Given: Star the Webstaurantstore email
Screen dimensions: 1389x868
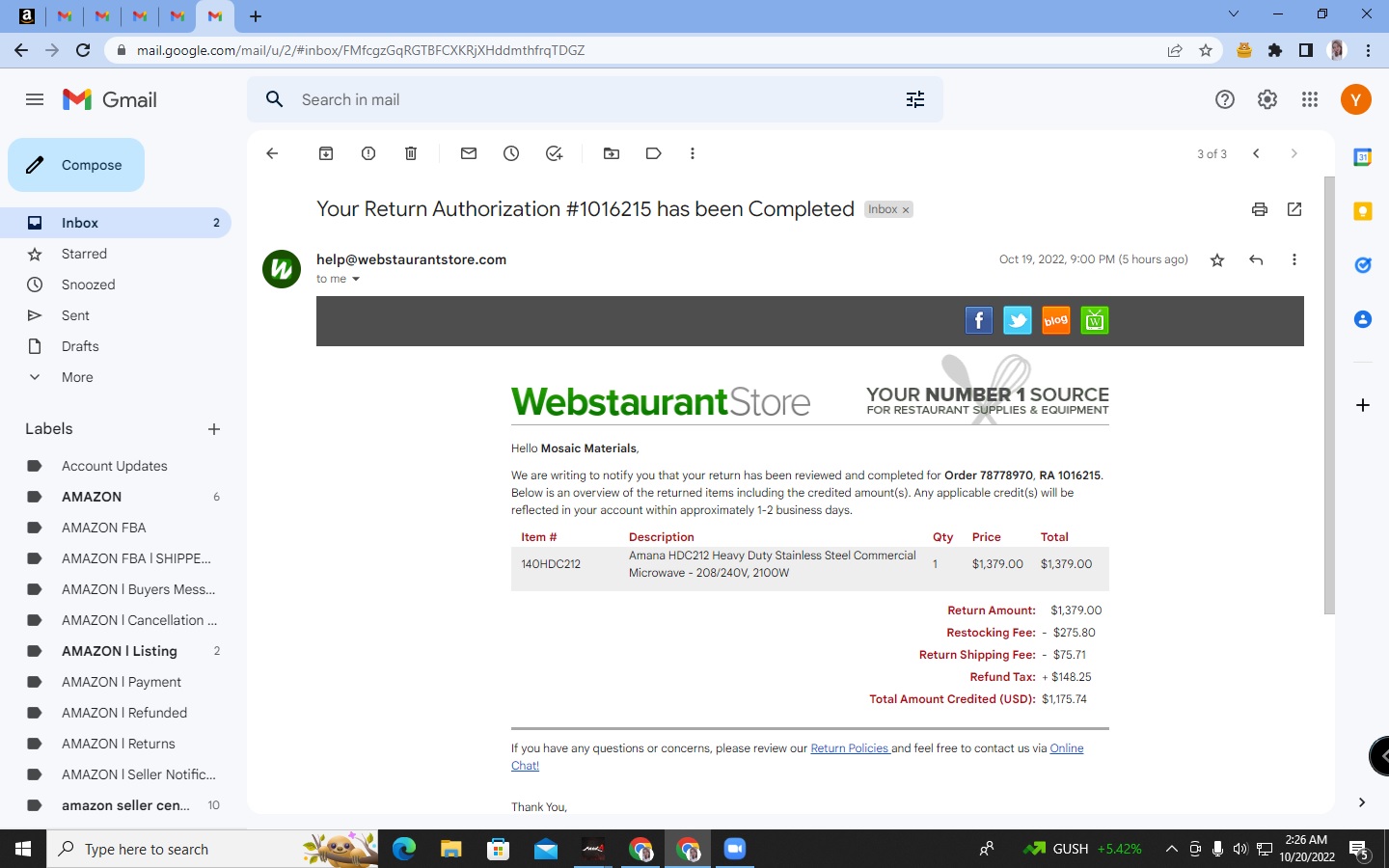Looking at the screenshot, I should click(1217, 259).
